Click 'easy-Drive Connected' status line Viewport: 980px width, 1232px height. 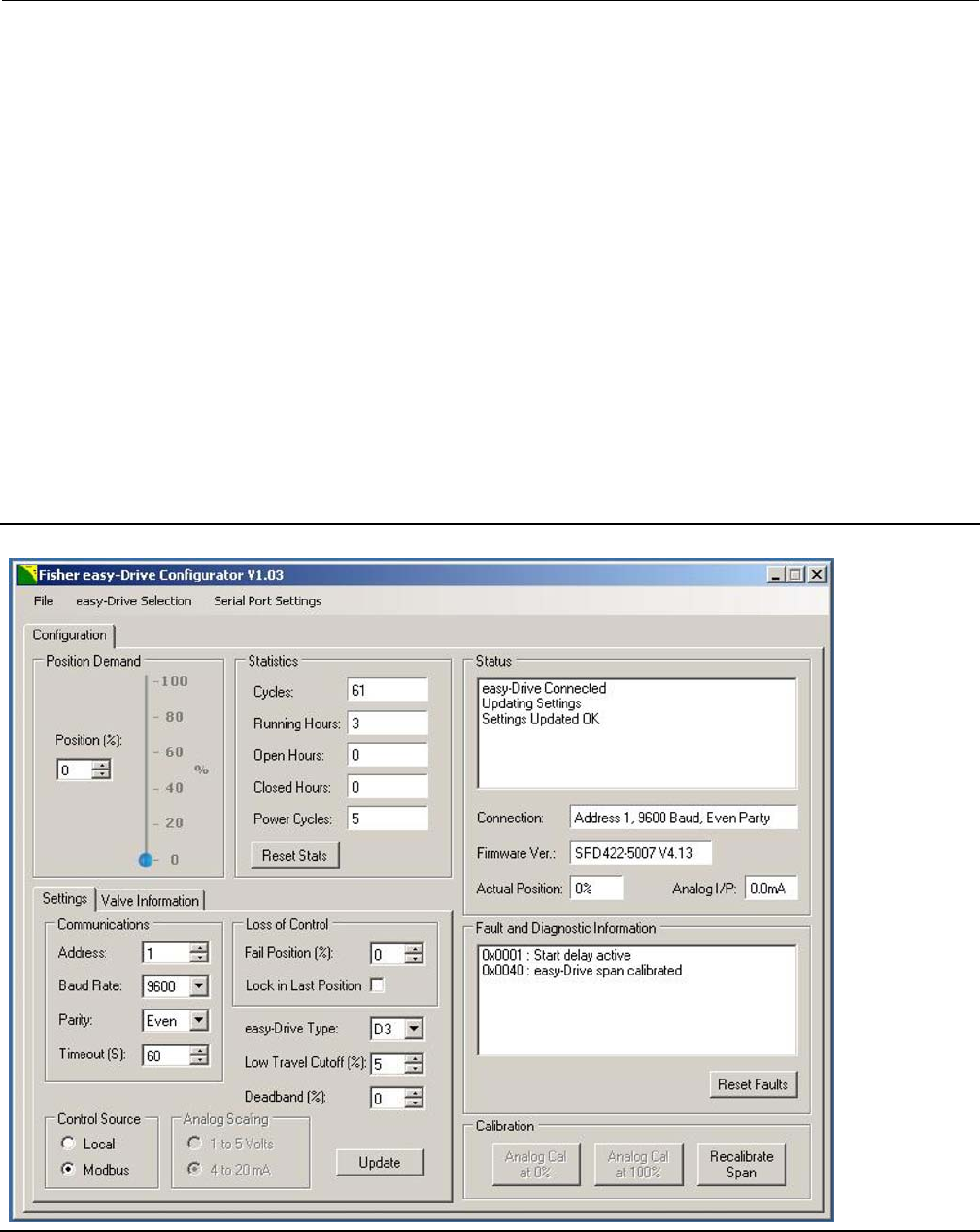click(x=544, y=688)
